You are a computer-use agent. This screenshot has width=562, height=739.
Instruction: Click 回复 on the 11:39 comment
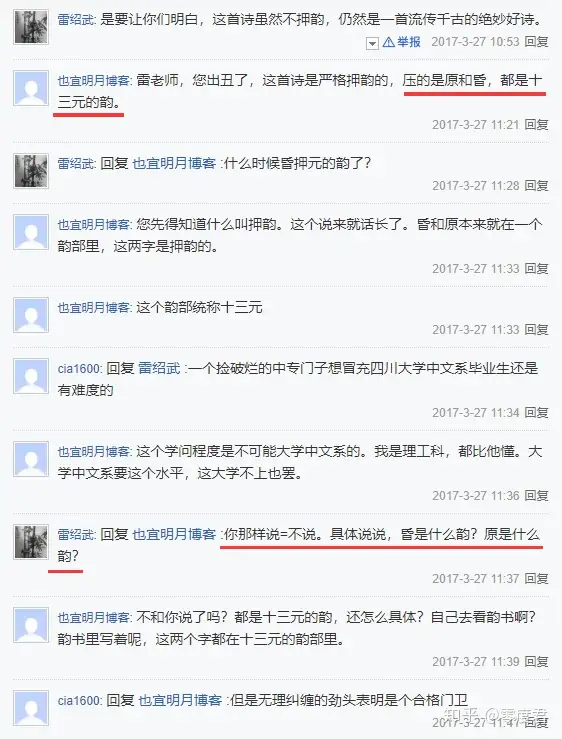point(537,662)
